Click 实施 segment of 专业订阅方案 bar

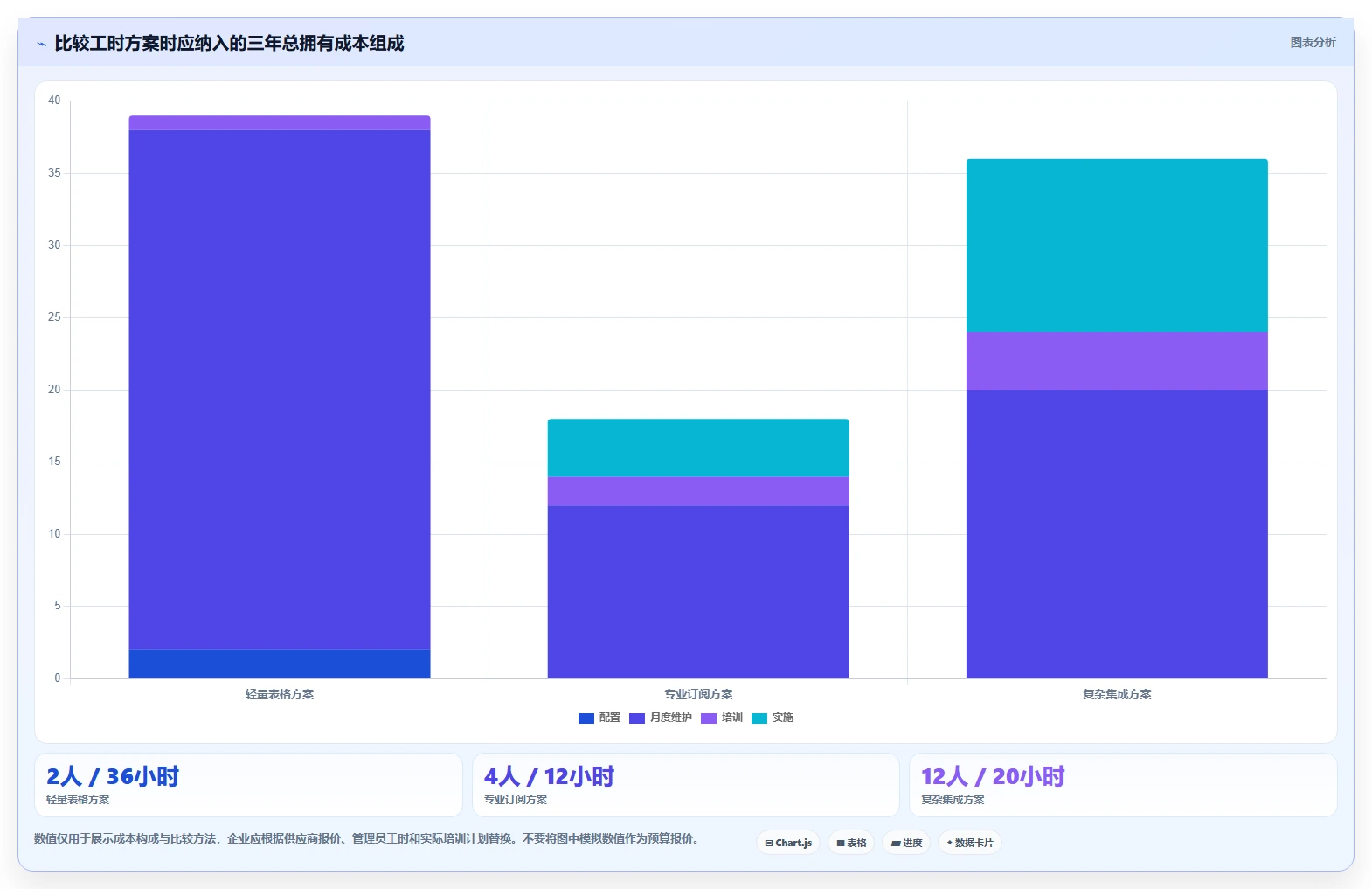click(698, 448)
